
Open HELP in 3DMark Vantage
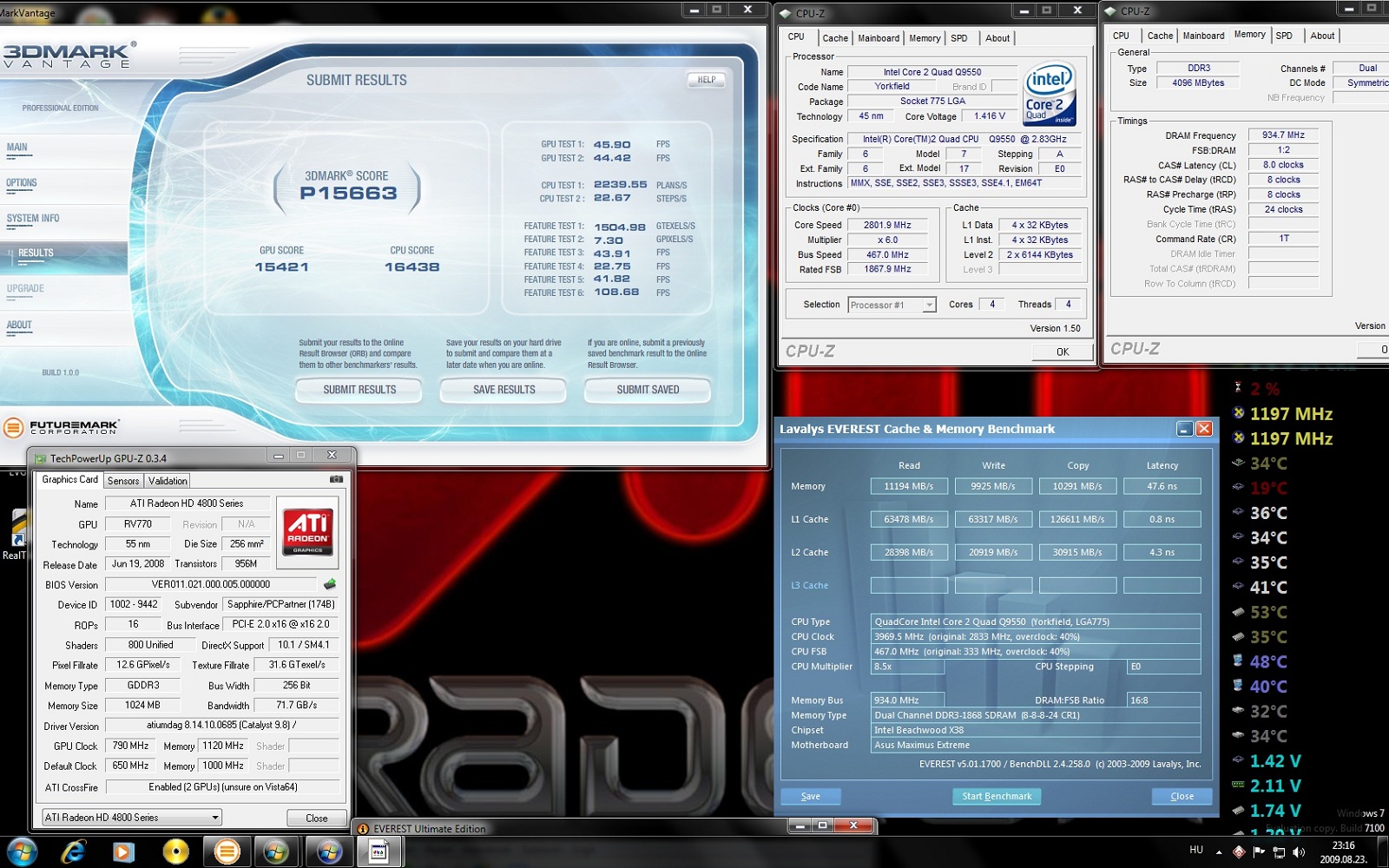pos(707,80)
